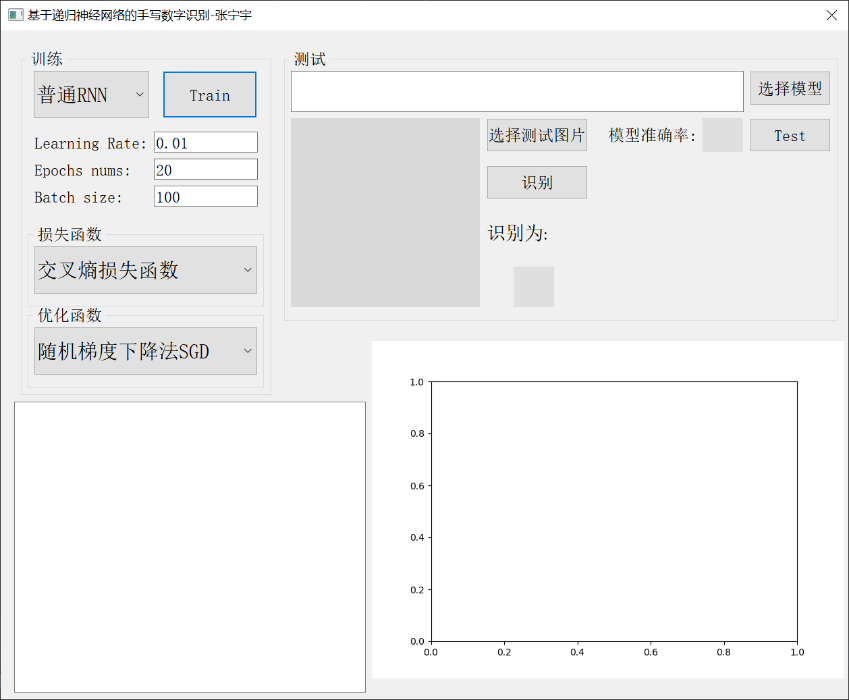The image size is (849, 700).
Task: Close the handwriting recognition window
Action: point(831,15)
